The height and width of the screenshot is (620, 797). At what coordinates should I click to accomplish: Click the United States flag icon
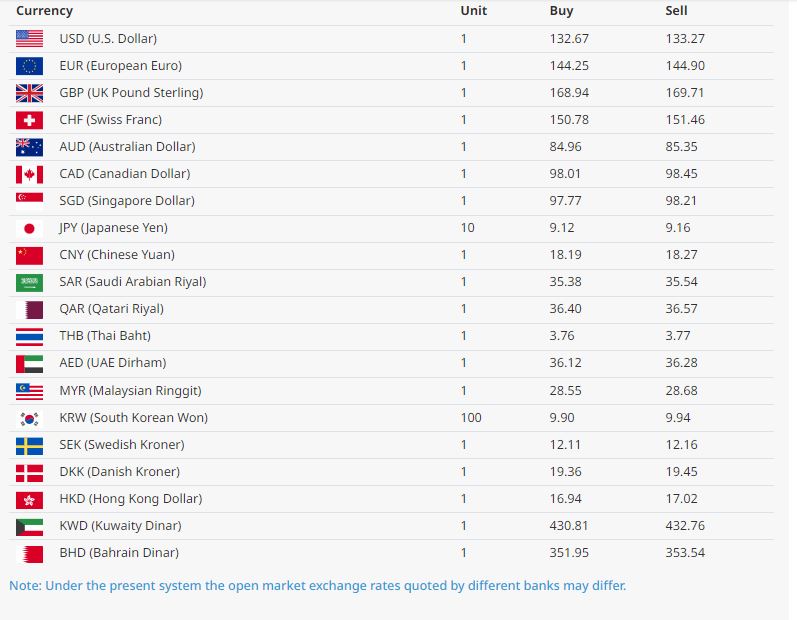click(x=29, y=39)
